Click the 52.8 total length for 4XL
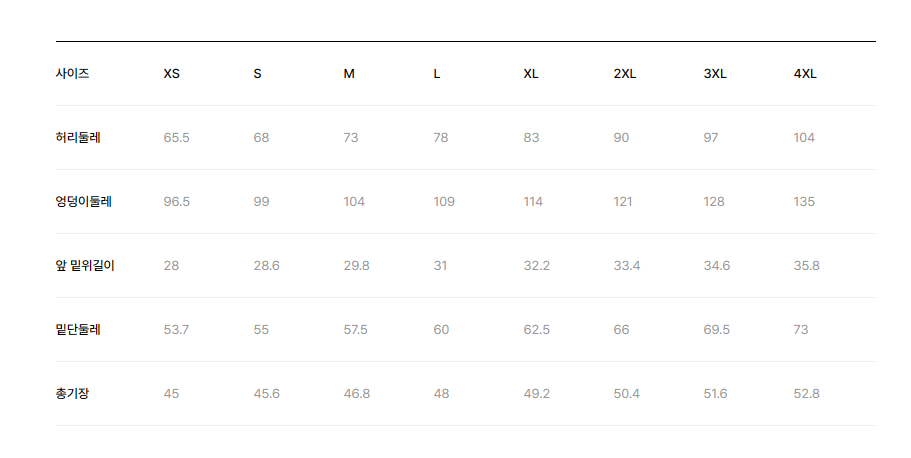911x458 pixels. point(806,393)
